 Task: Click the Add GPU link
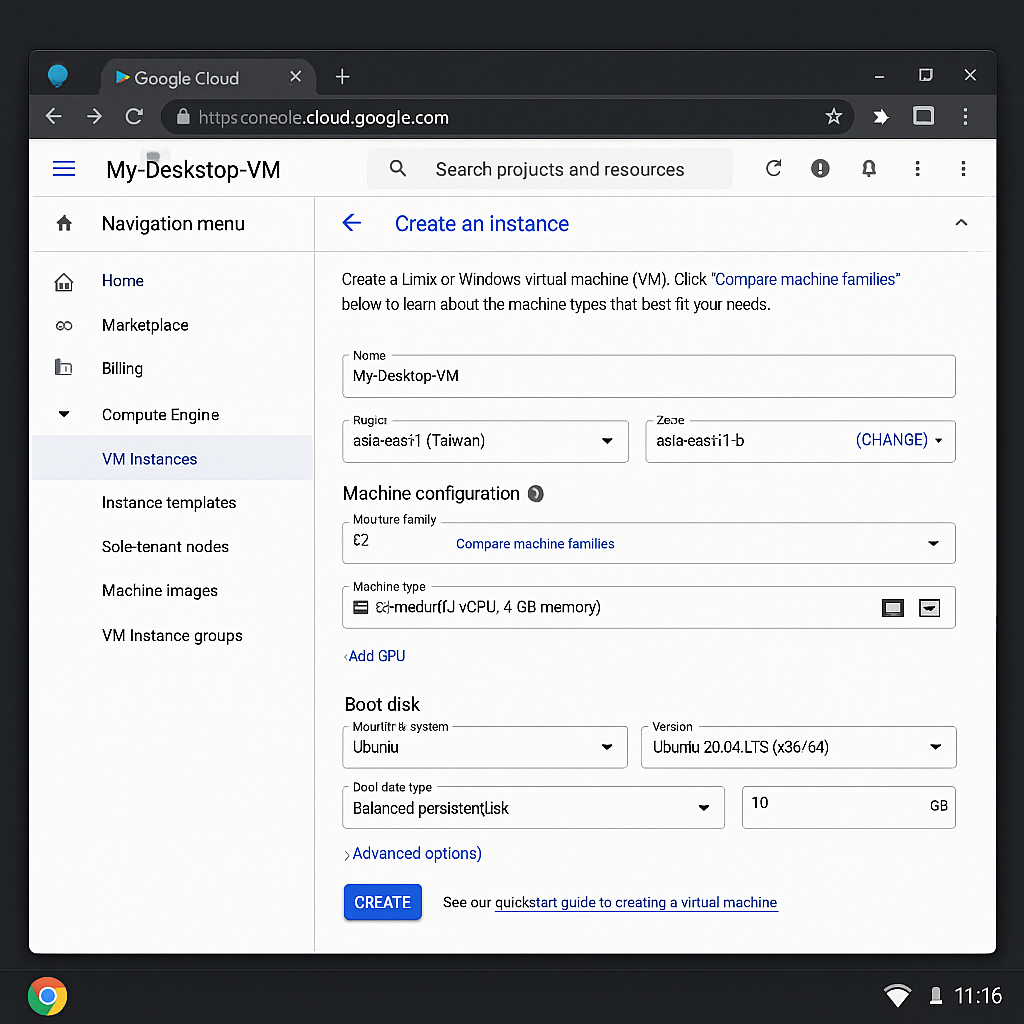[x=375, y=656]
